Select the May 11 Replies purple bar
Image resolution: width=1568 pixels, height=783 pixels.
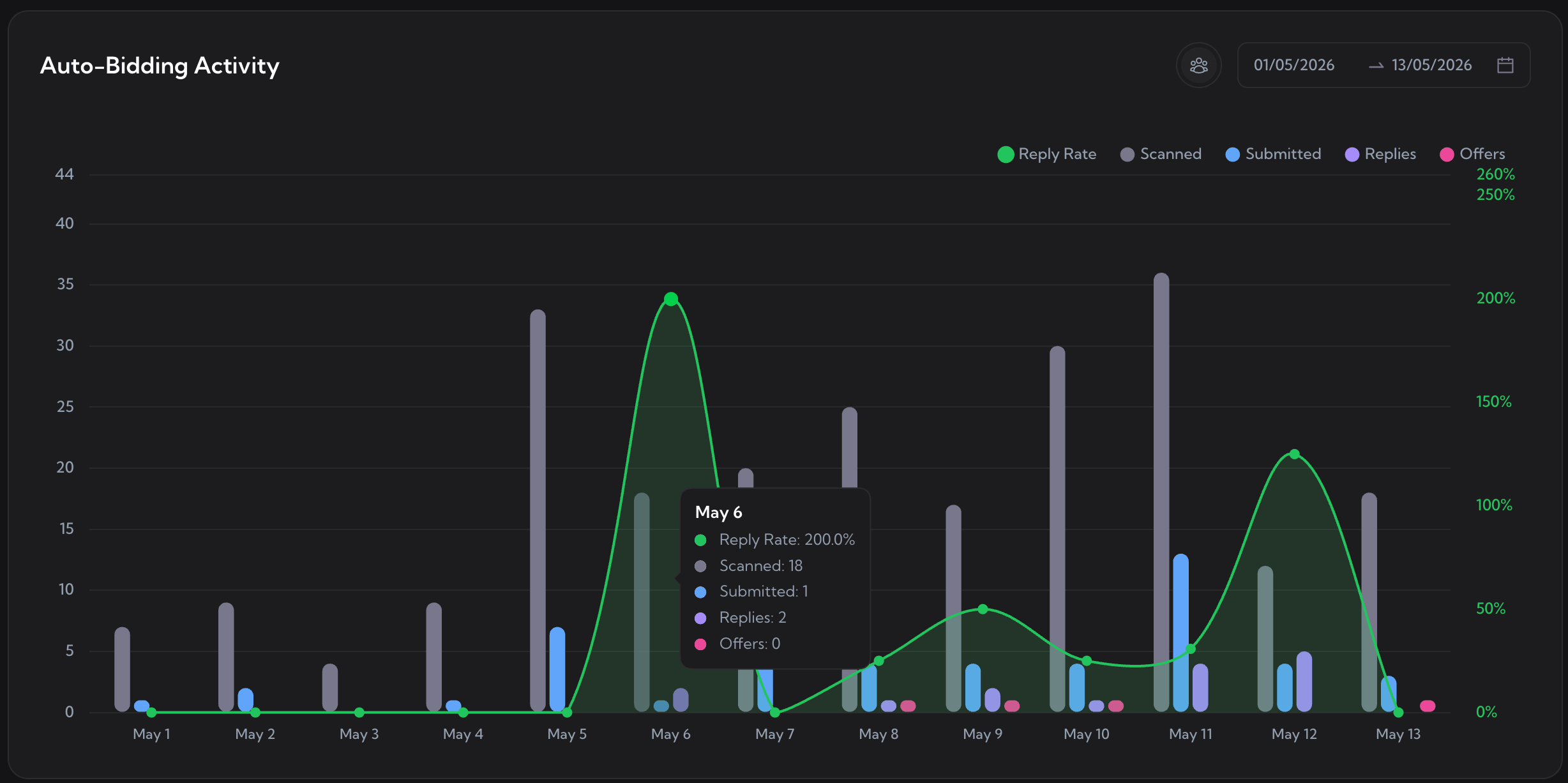(x=1200, y=688)
